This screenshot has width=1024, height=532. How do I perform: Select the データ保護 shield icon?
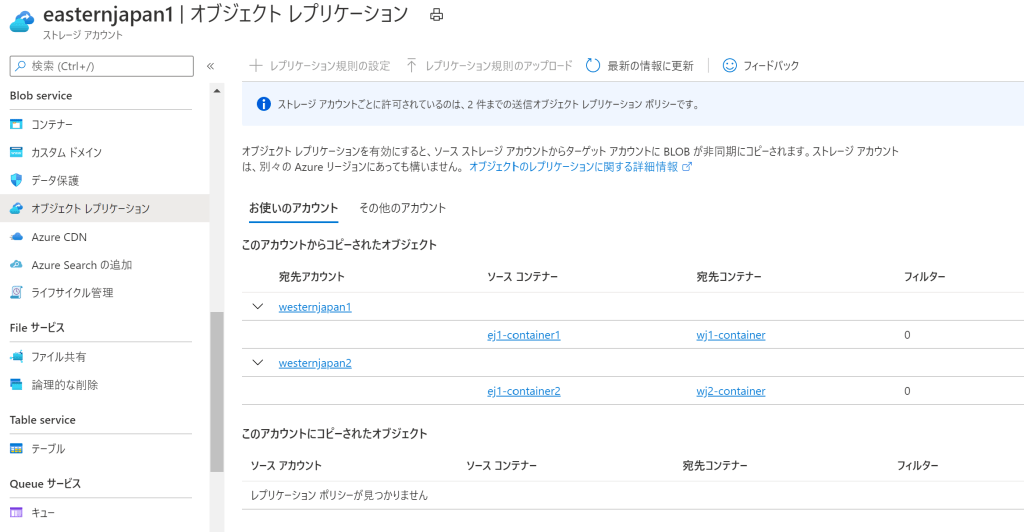(x=16, y=180)
